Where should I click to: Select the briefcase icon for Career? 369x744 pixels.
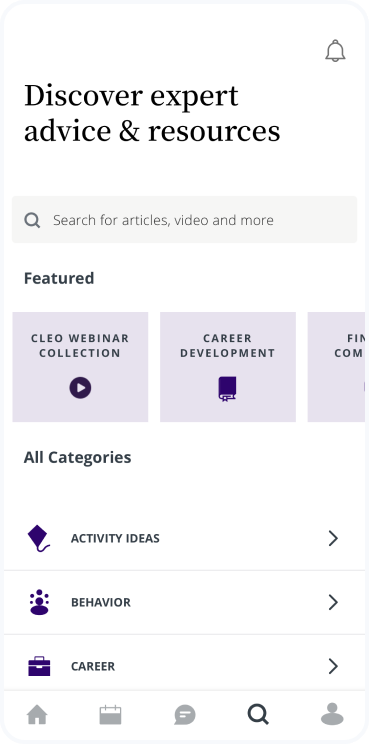[x=39, y=666]
